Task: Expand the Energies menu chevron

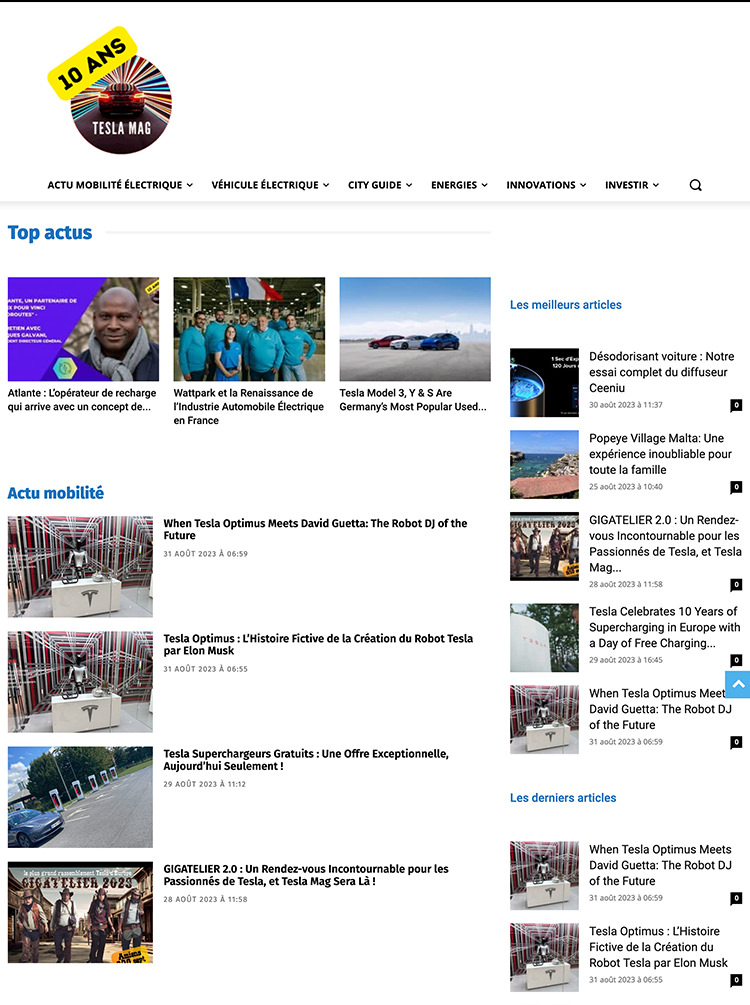Action: [485, 185]
